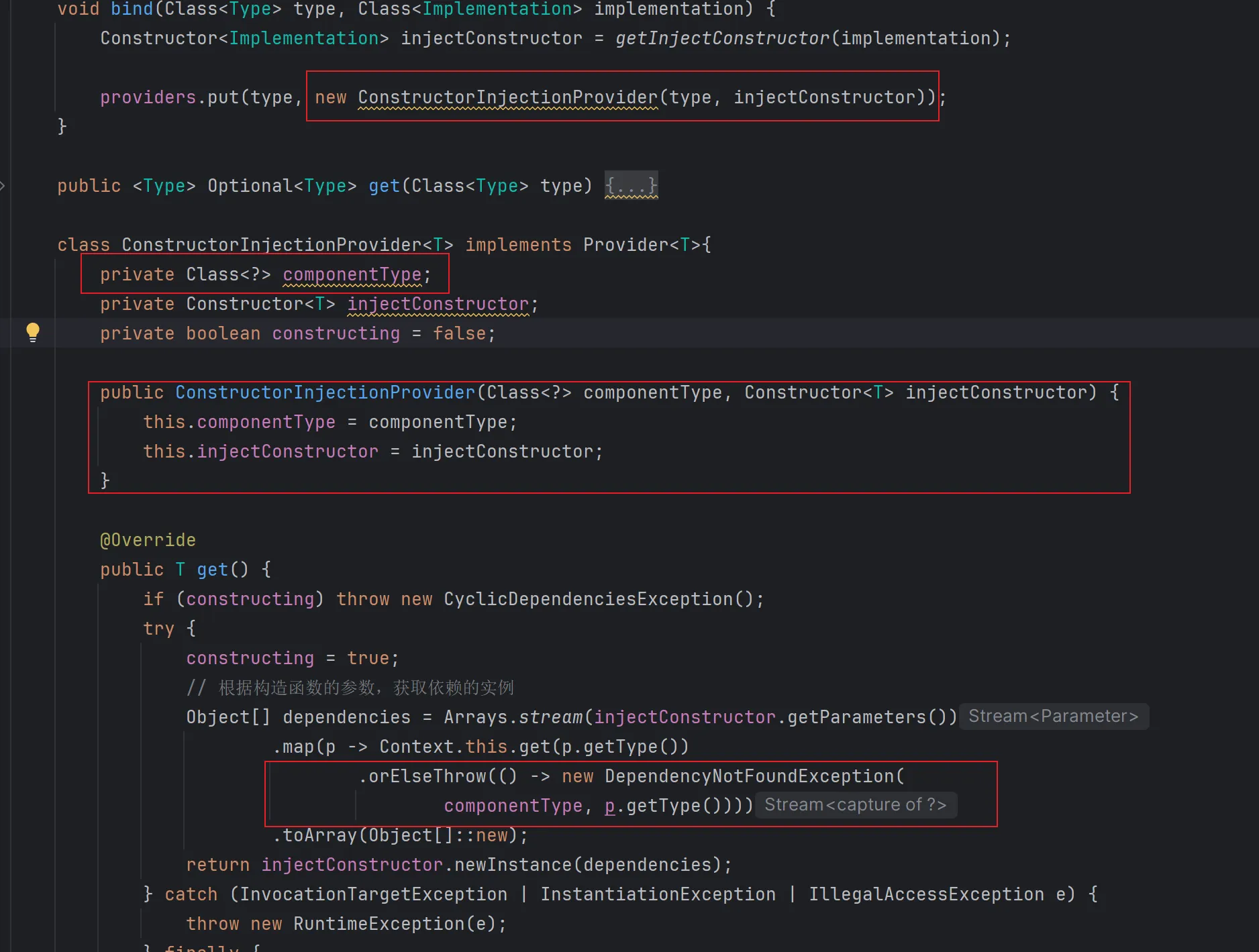The width and height of the screenshot is (1259, 952).
Task: Click the Stream<capture of ?> inlay hint
Action: coord(855,805)
